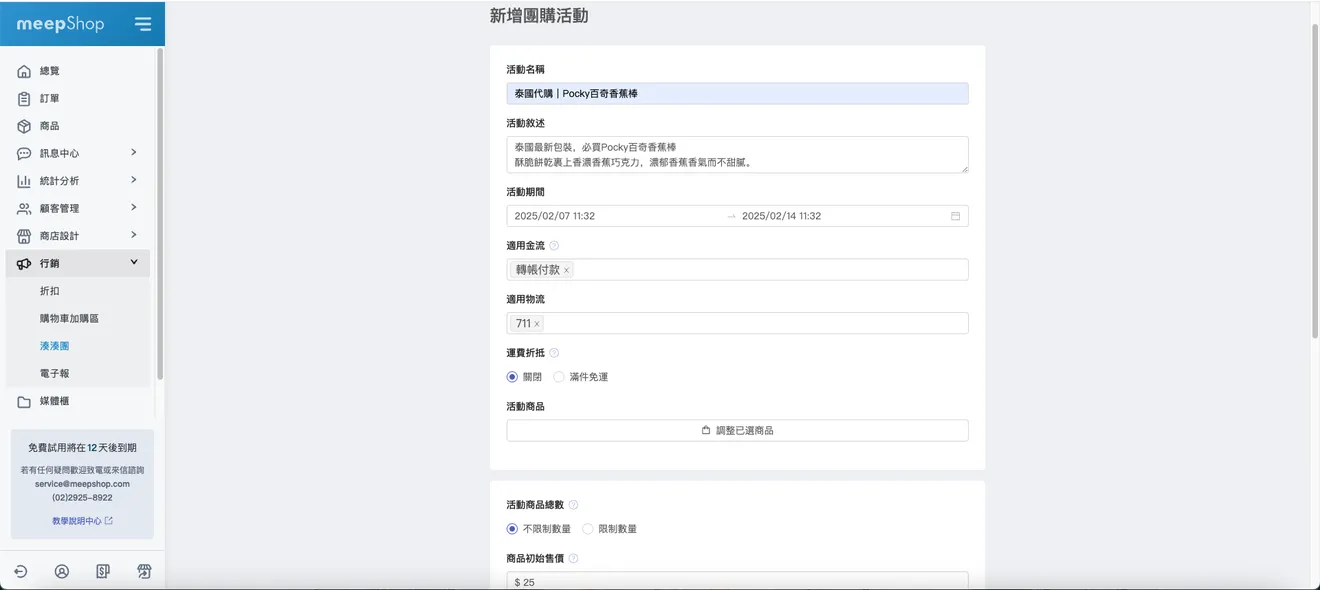
Task: Open end date 2025/02/14 11:32 picker
Action: pyautogui.click(x=782, y=216)
